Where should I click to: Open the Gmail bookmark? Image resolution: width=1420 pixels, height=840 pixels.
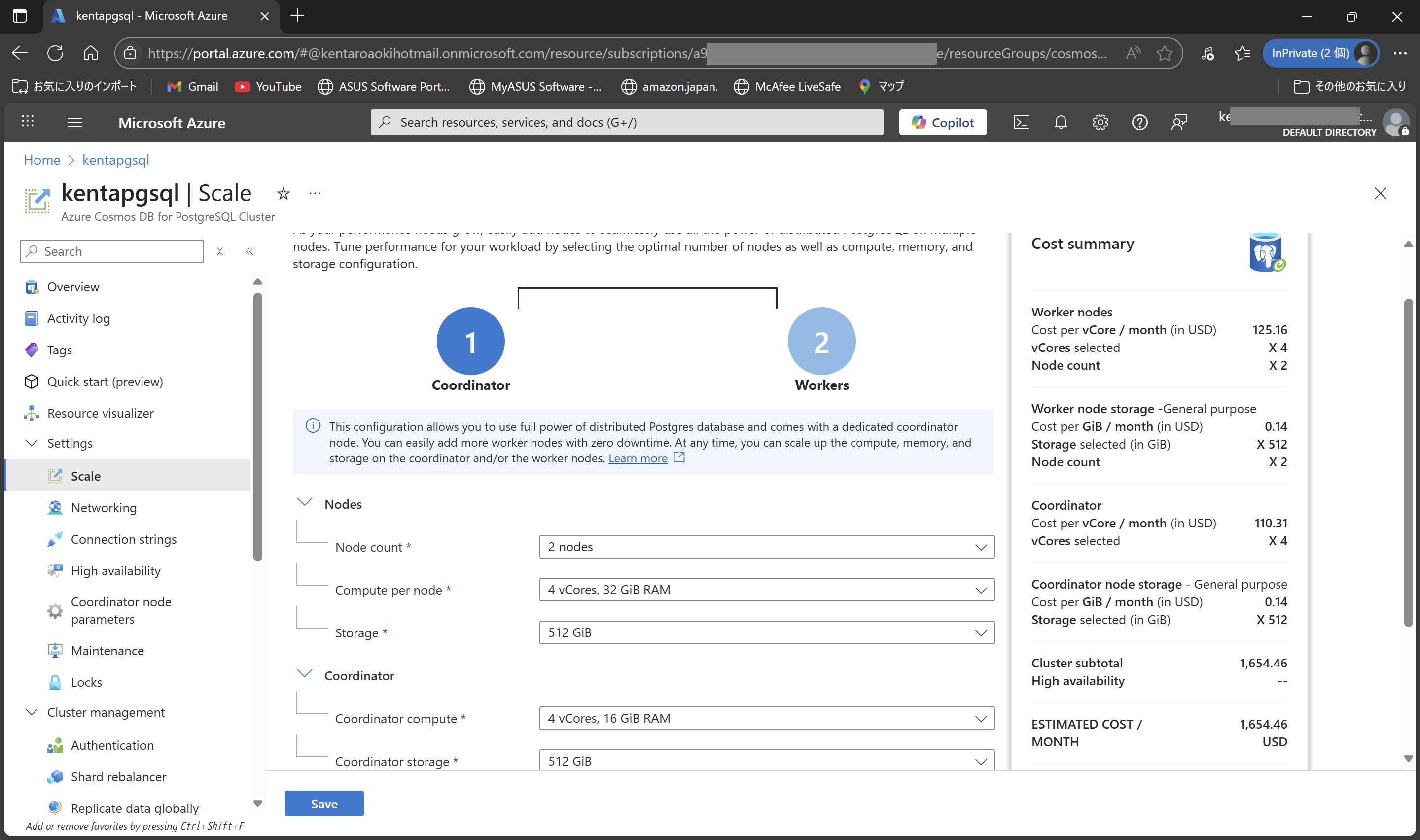coord(192,86)
